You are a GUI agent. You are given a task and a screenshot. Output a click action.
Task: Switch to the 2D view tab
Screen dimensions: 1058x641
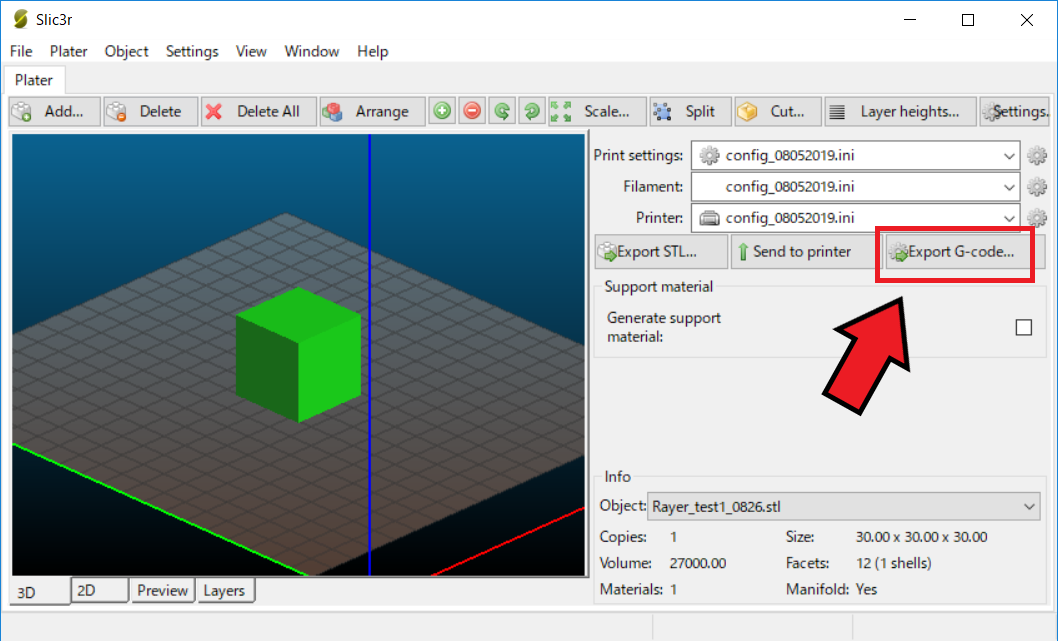pos(99,590)
